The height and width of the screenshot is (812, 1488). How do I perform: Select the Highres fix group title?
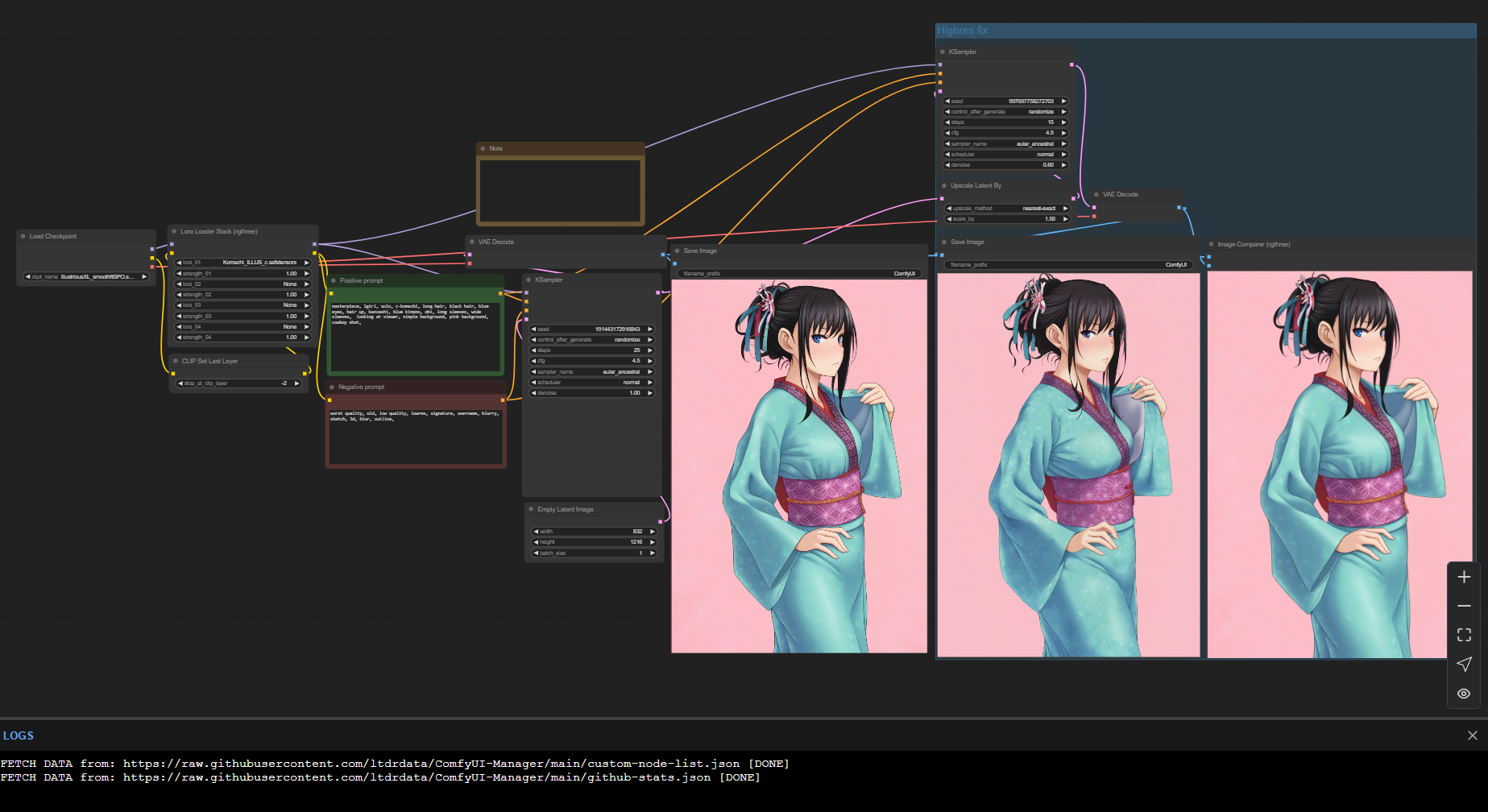point(962,31)
